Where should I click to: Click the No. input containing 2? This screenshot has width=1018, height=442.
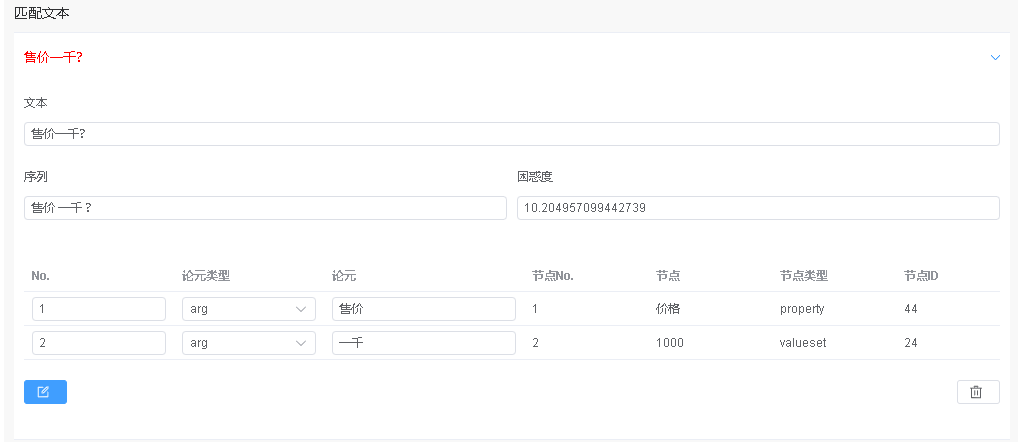98,343
